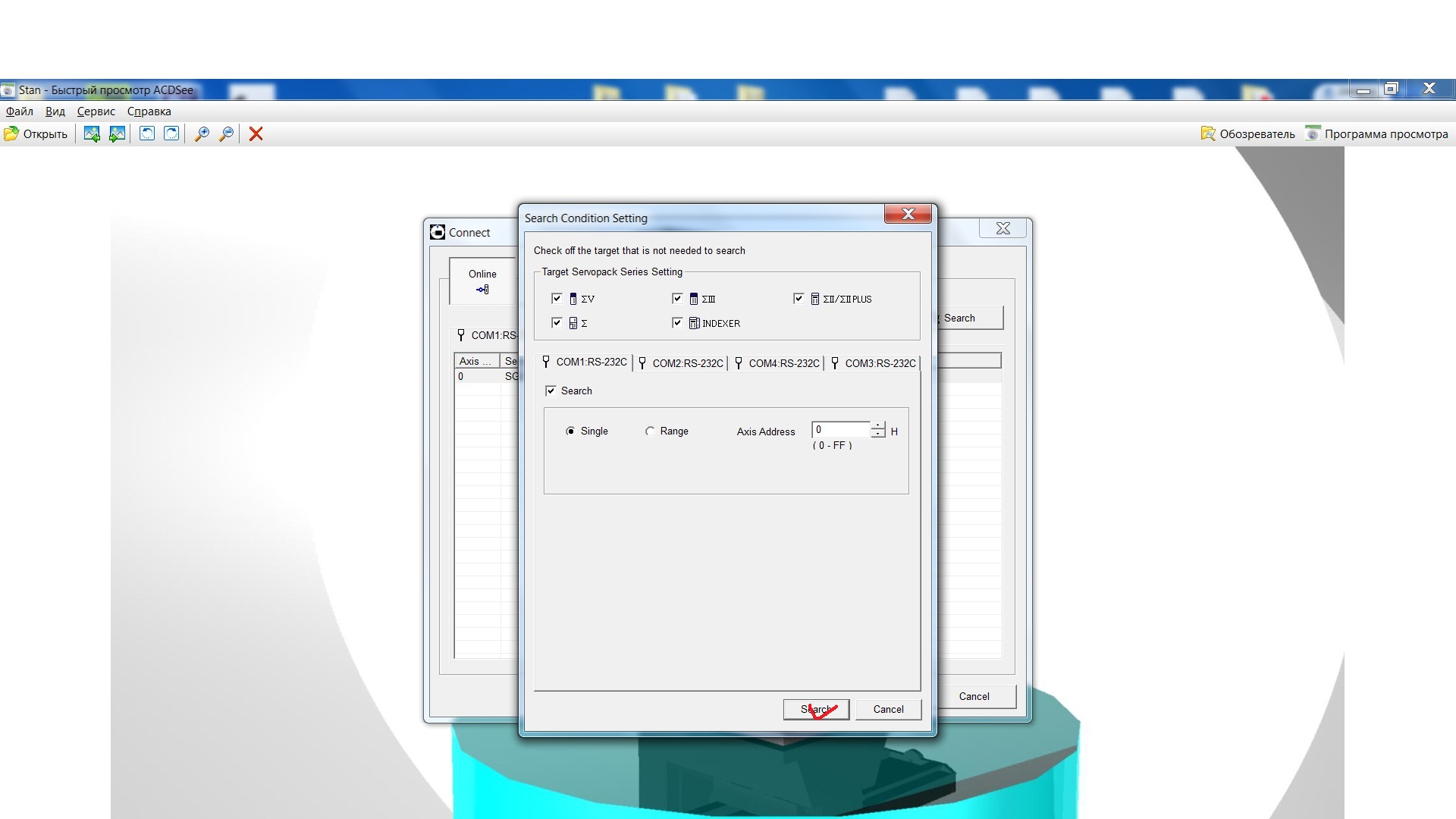The image size is (1456, 819).
Task: Increase Axis Address with the up arrow
Action: pos(878,425)
